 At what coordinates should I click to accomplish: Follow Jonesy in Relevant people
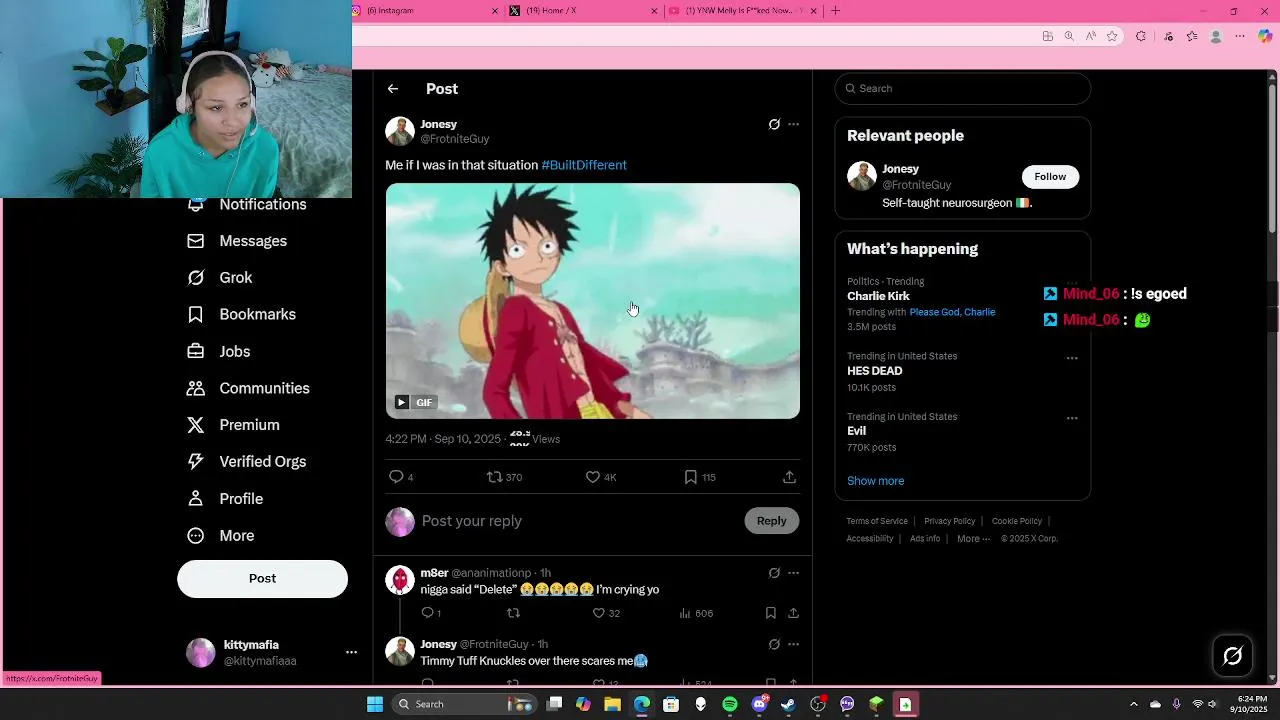(x=1050, y=177)
